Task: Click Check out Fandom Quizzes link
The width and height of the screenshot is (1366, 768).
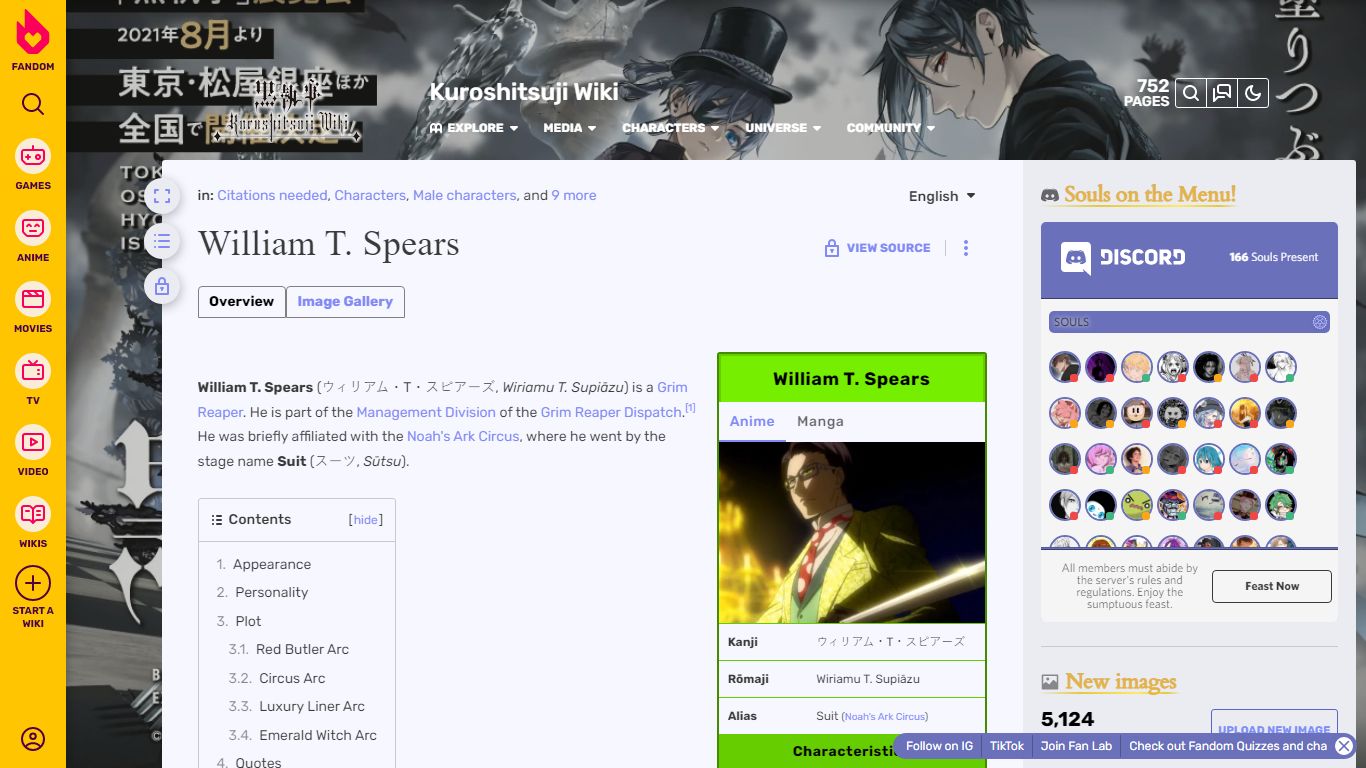Action: tap(1228, 746)
